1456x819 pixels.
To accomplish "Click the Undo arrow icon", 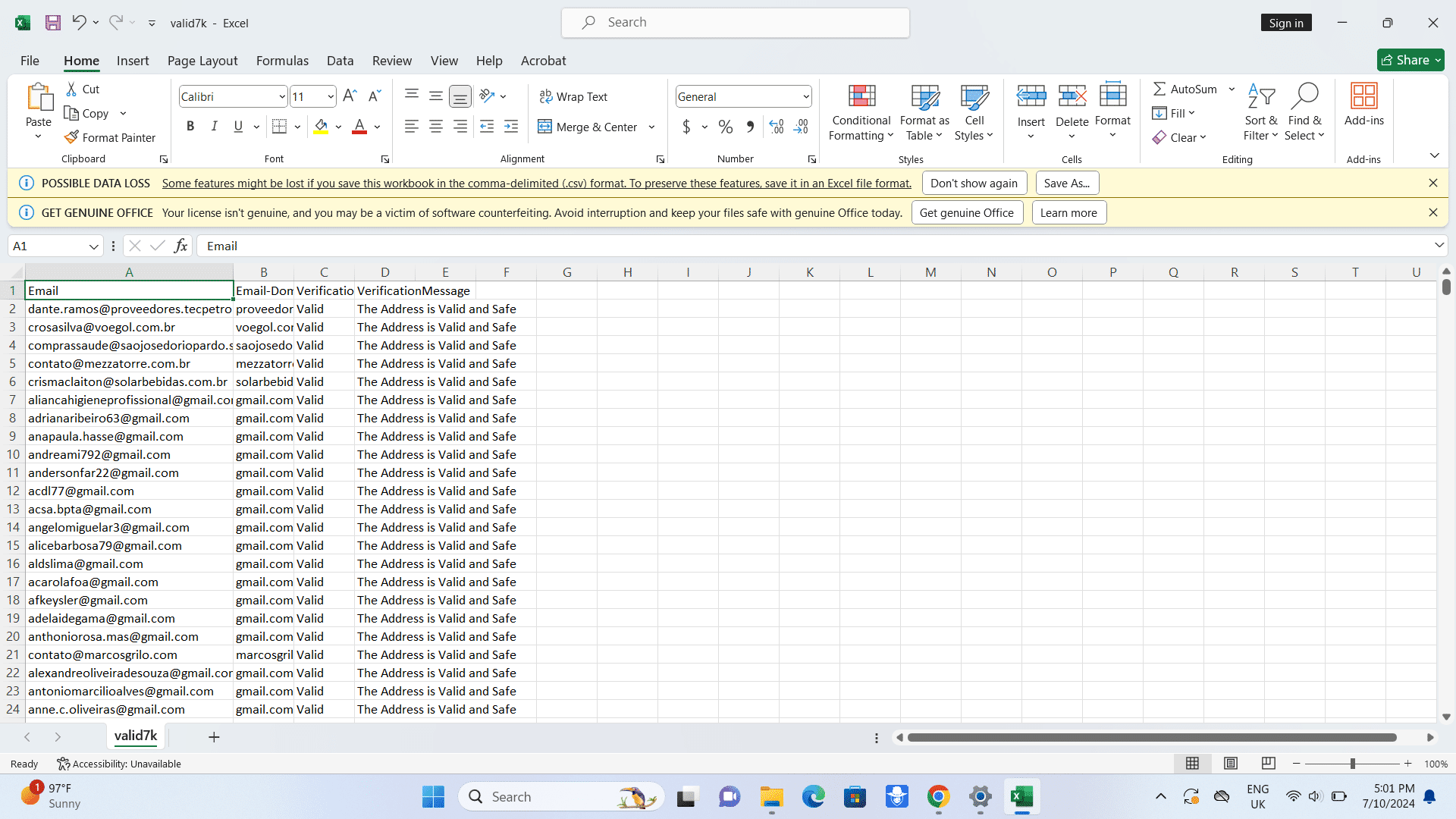I will (79, 23).
